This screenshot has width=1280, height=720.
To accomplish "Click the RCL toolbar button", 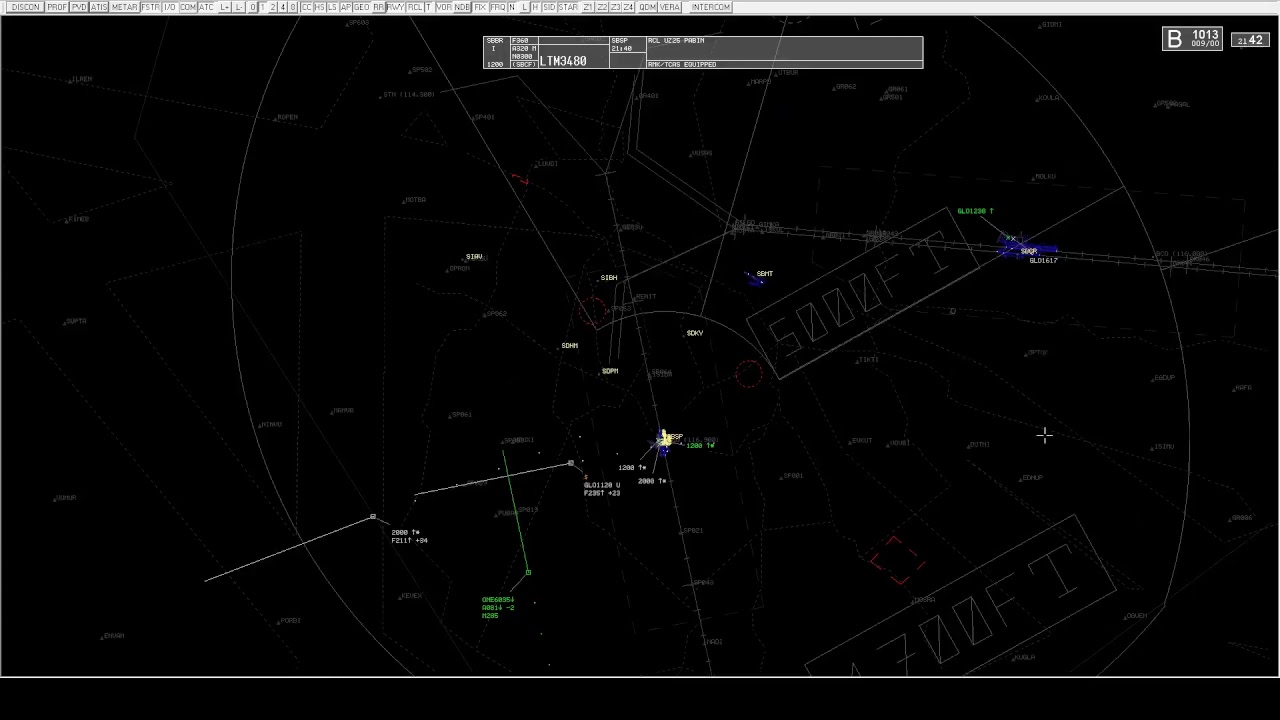I will 415,7.
